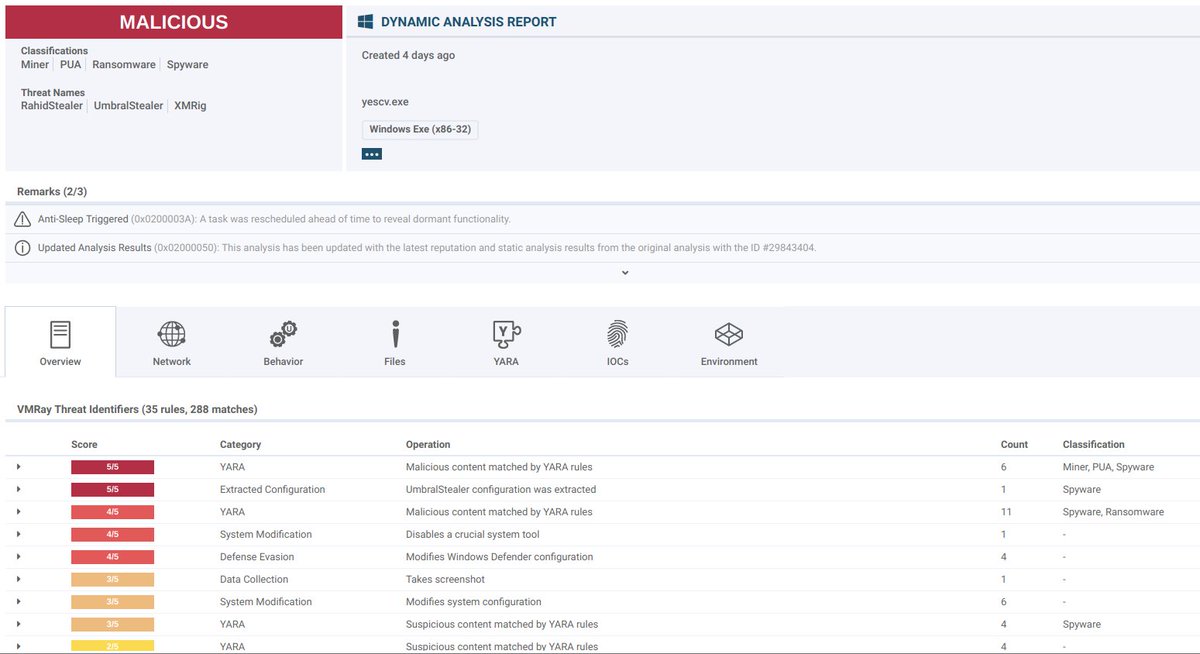The width and height of the screenshot is (1200, 654).
Task: Click the System Modification 4/5 category cell
Action: pyautogui.click(x=266, y=534)
